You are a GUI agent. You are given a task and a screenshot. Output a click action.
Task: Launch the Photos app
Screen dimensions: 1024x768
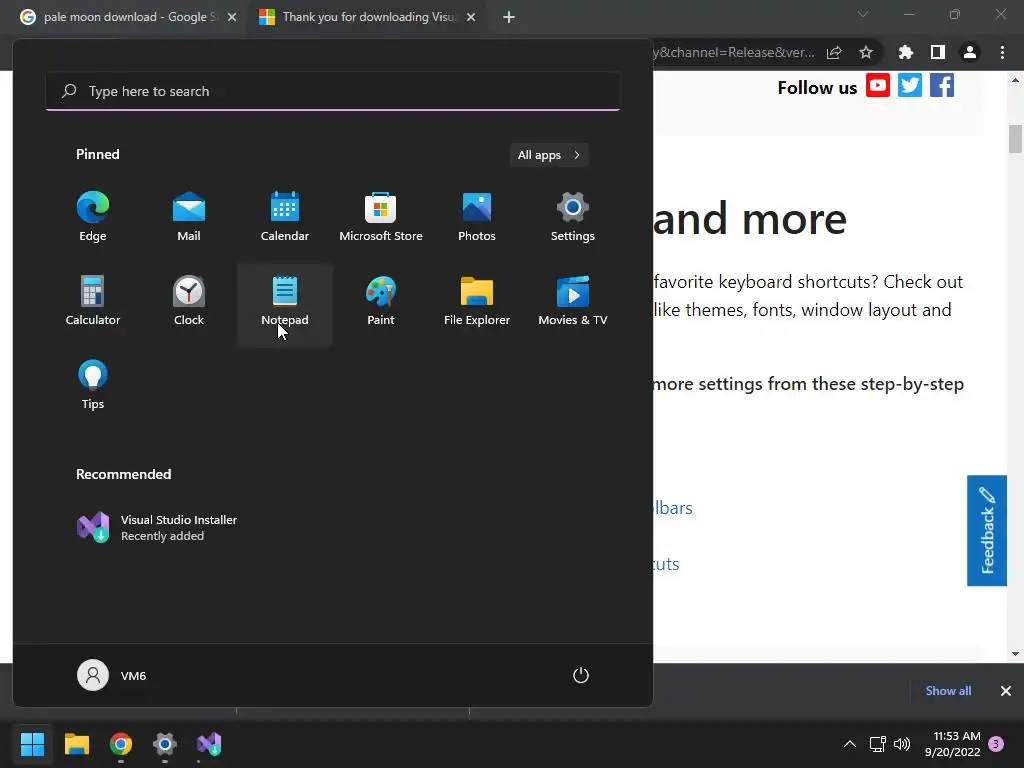[477, 217]
